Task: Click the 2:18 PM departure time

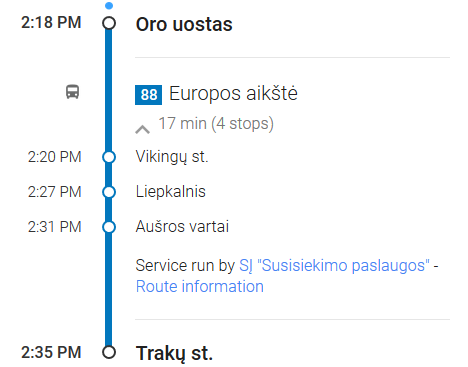Action: [x=51, y=23]
